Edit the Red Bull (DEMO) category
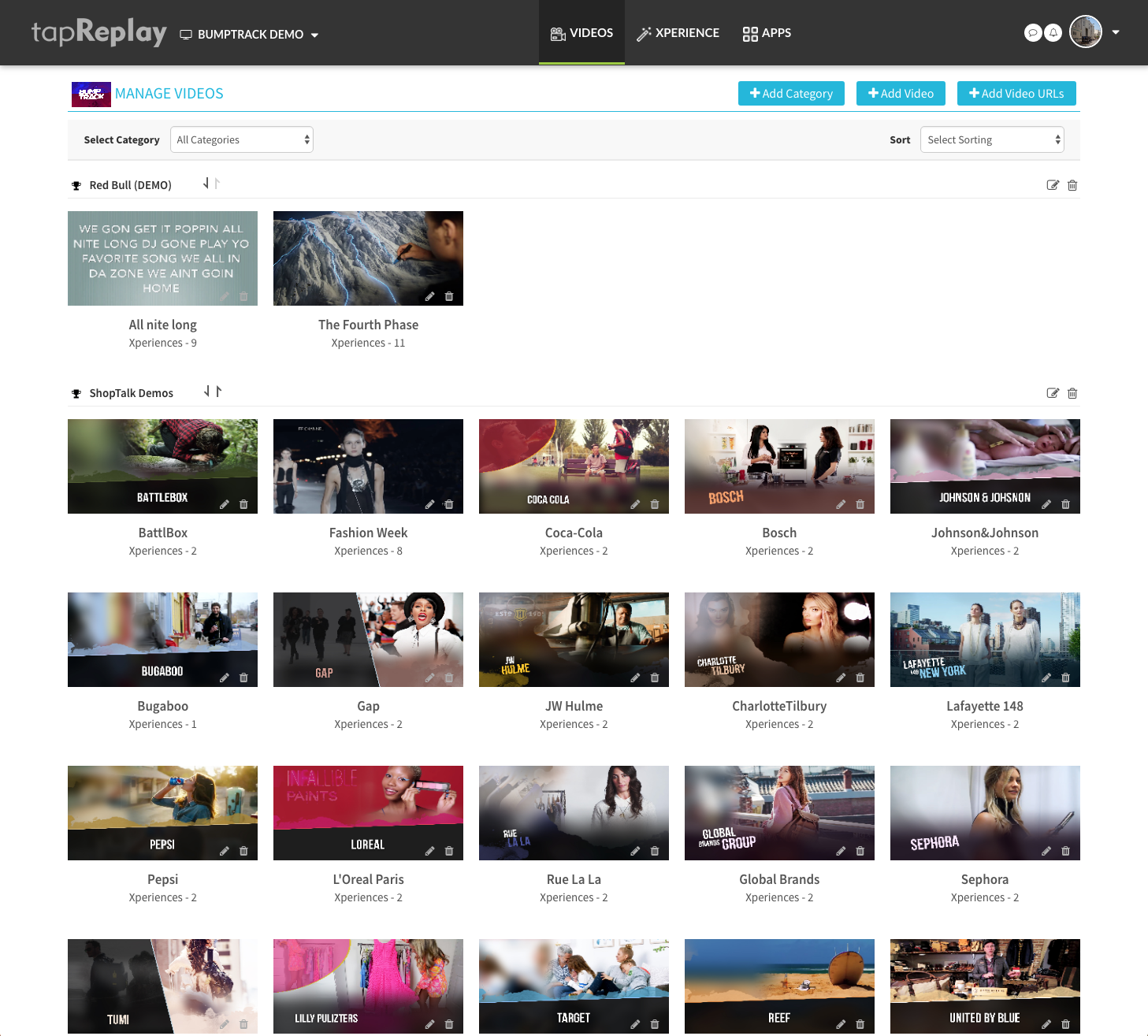The image size is (1148, 1036). coord(1053,185)
